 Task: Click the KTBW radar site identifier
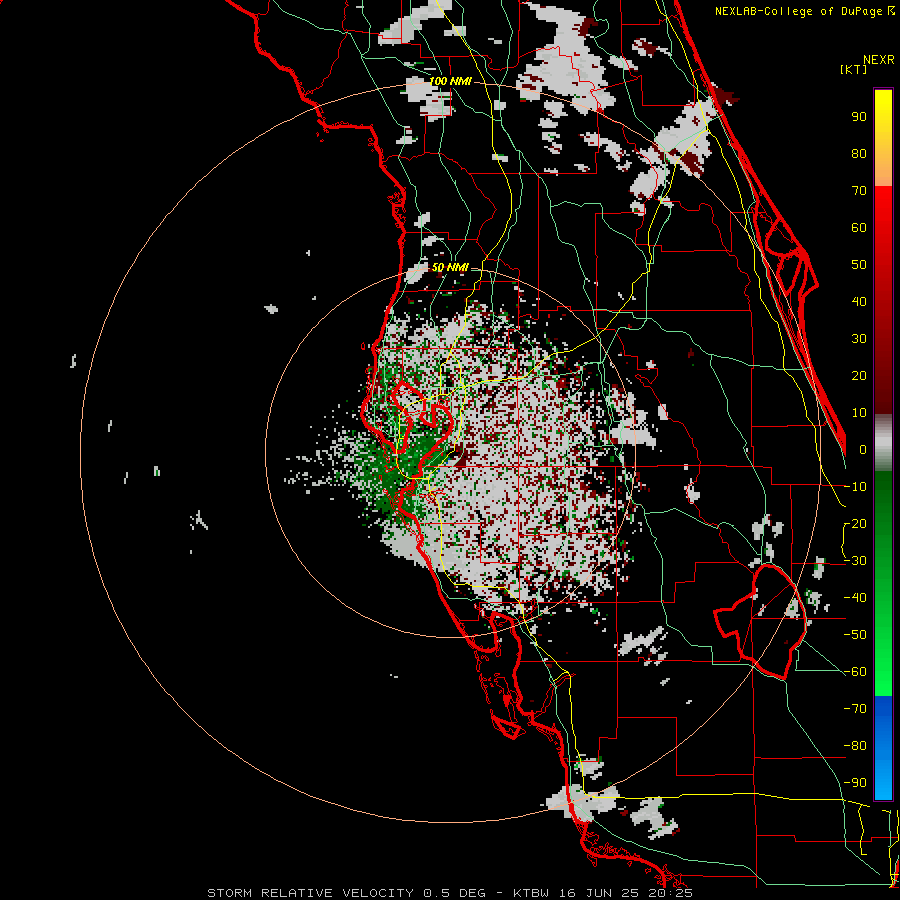(x=532, y=893)
